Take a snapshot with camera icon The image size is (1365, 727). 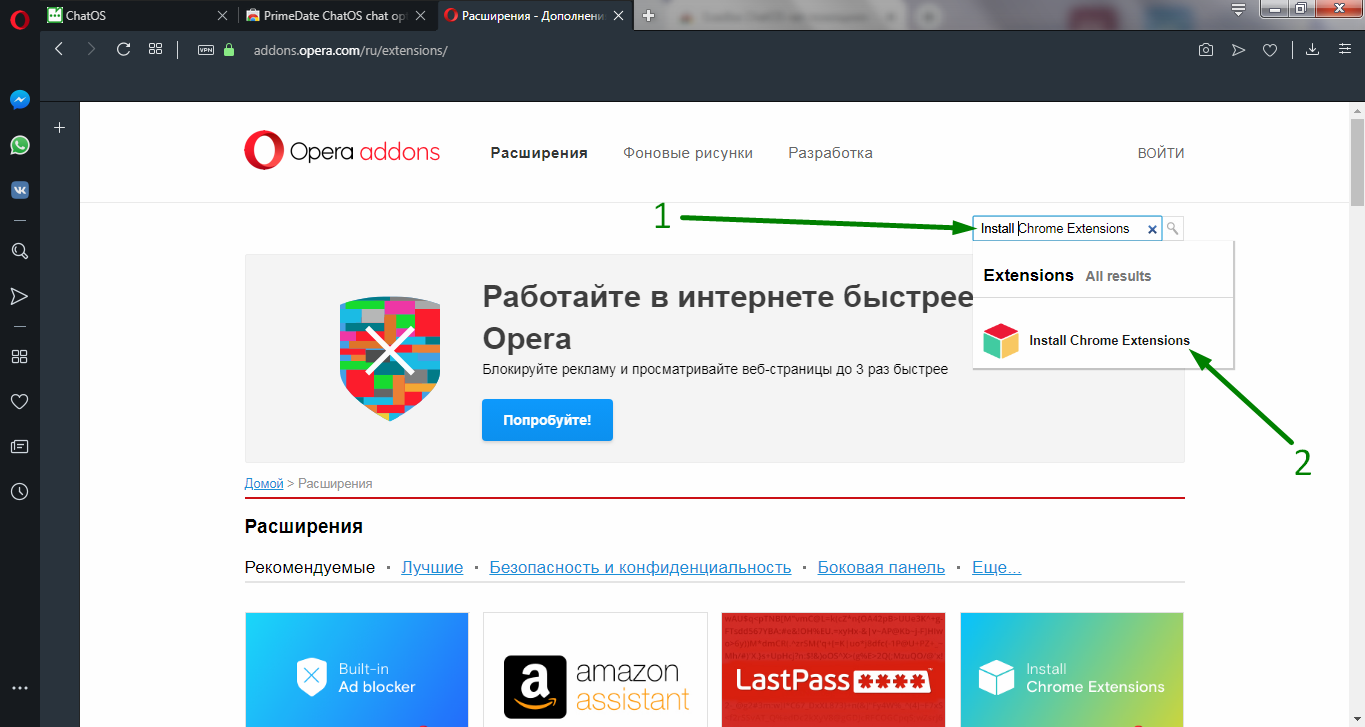[1206, 50]
